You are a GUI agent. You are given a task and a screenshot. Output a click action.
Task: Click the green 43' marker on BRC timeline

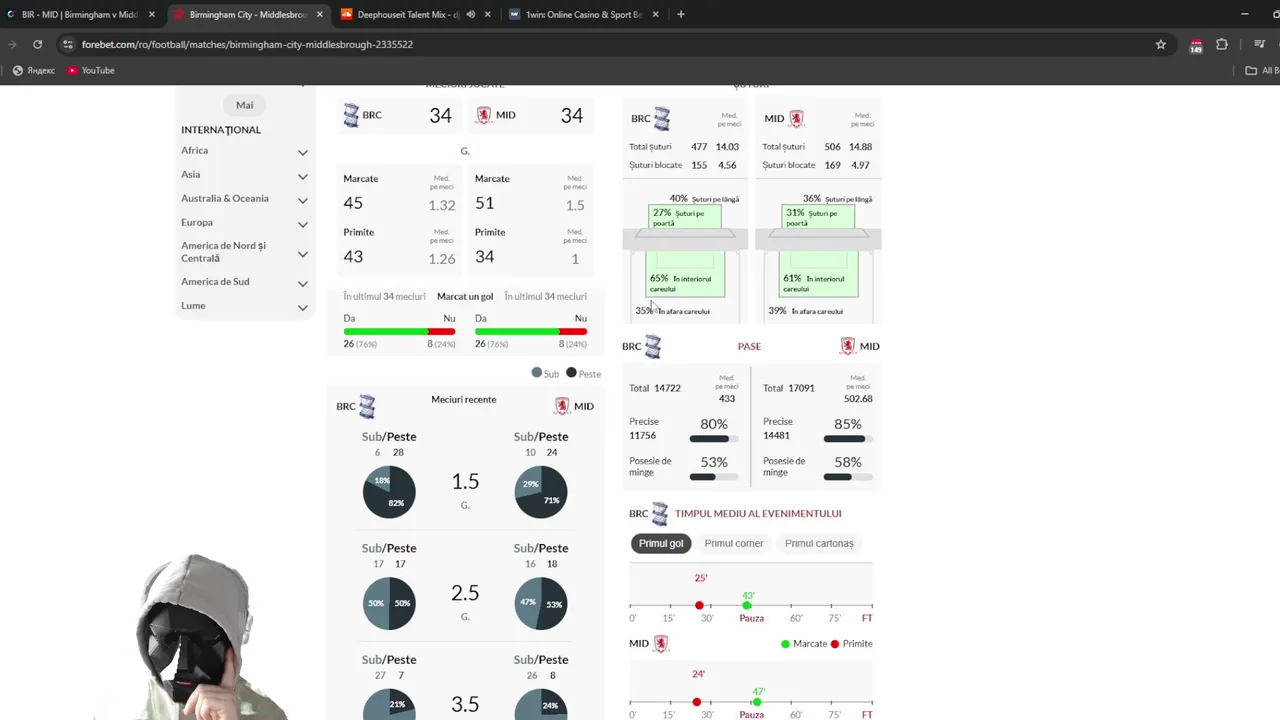[x=747, y=605]
